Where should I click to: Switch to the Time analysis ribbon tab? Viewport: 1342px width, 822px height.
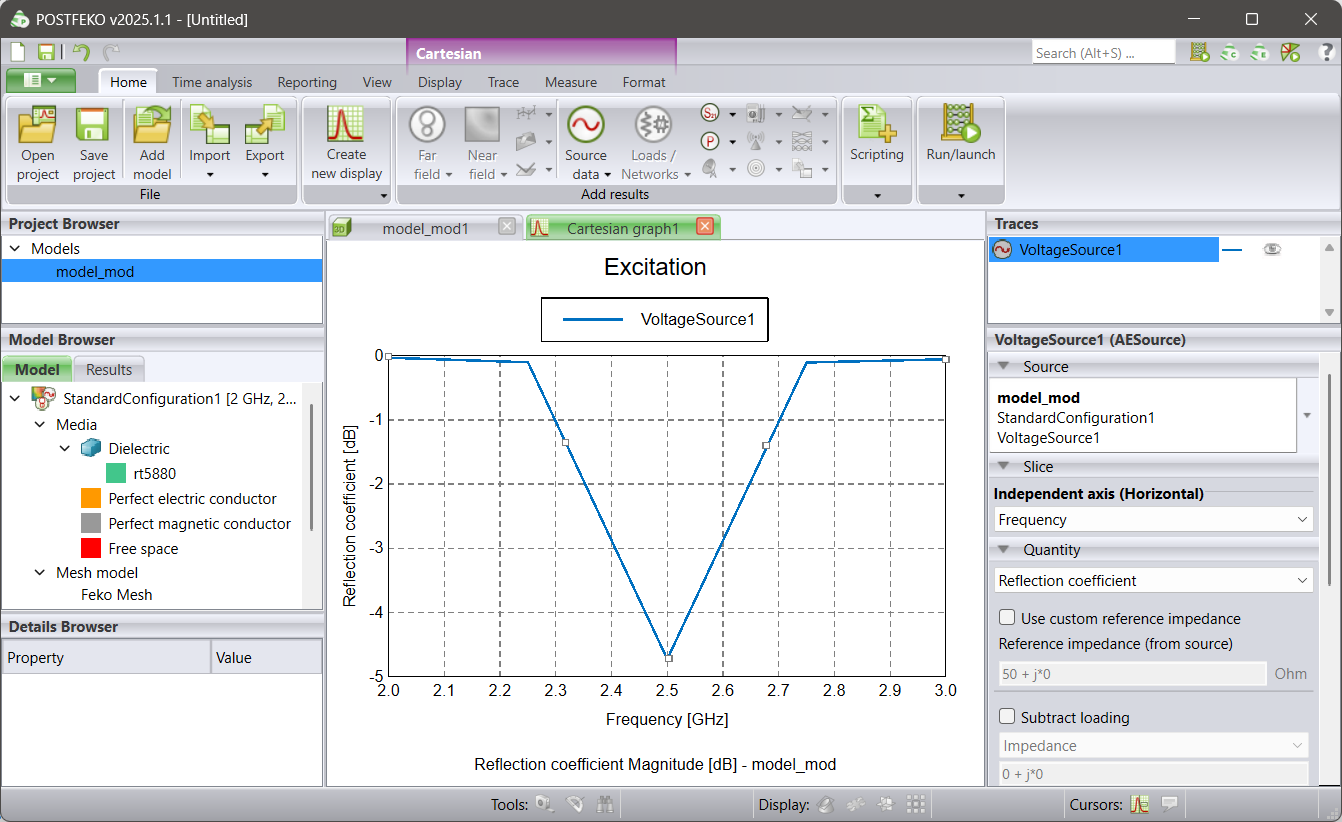coord(212,83)
